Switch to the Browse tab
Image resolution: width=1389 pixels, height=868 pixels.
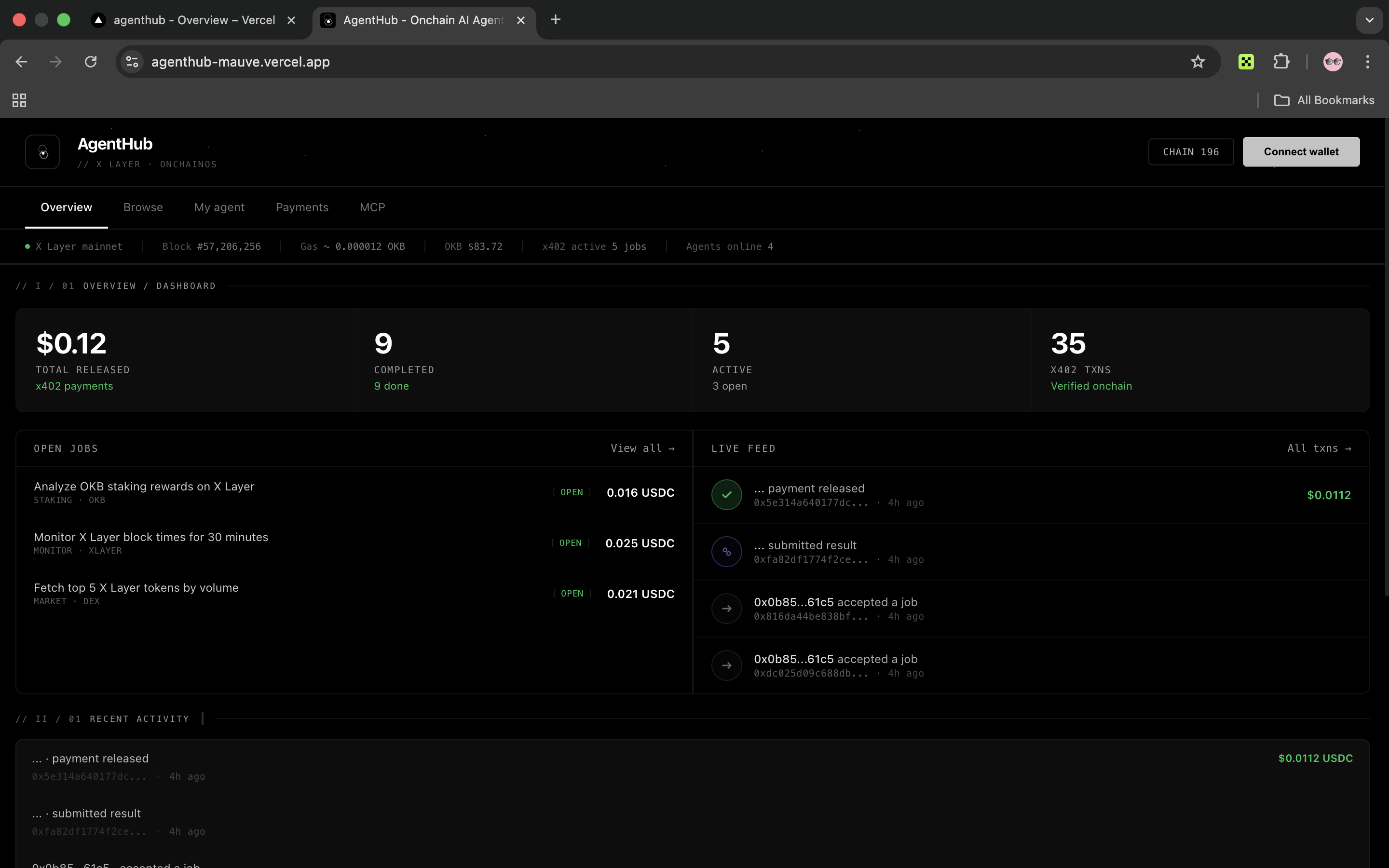[x=143, y=207]
